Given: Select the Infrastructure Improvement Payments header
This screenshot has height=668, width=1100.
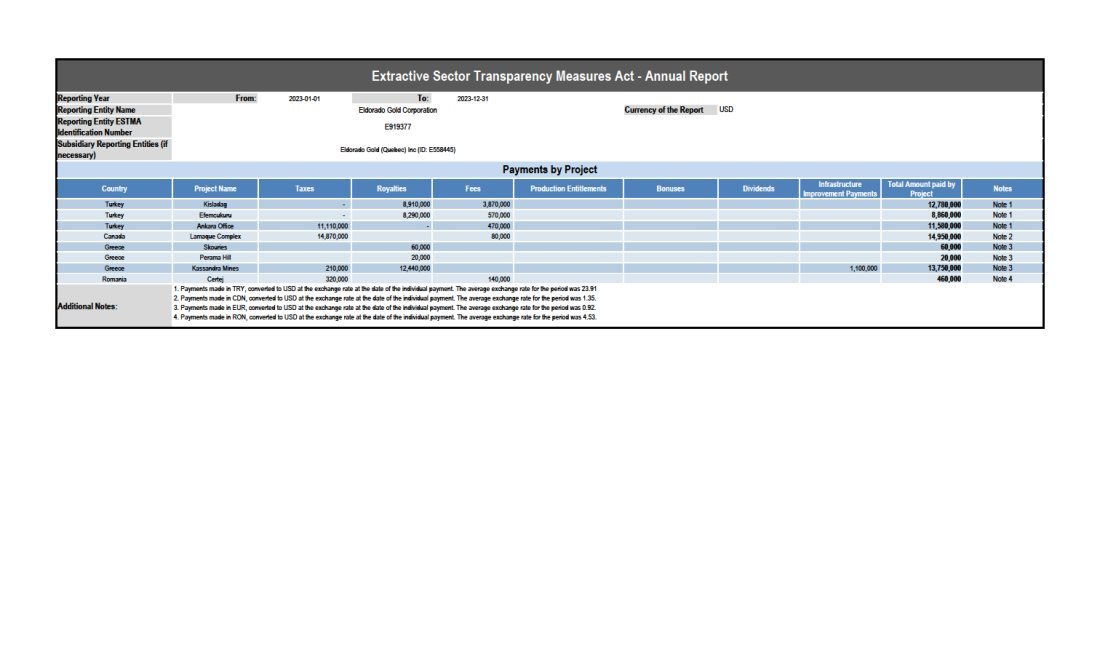Looking at the screenshot, I should click(840, 189).
